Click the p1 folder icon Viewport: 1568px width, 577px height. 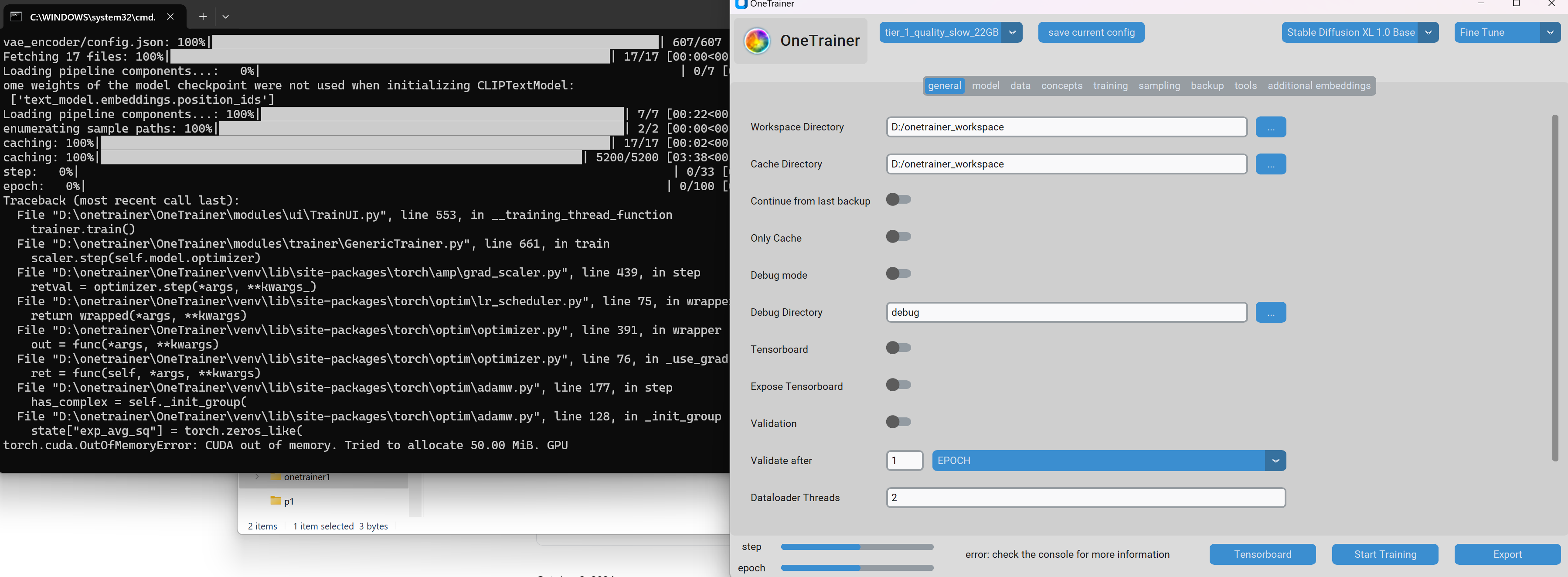(x=276, y=501)
